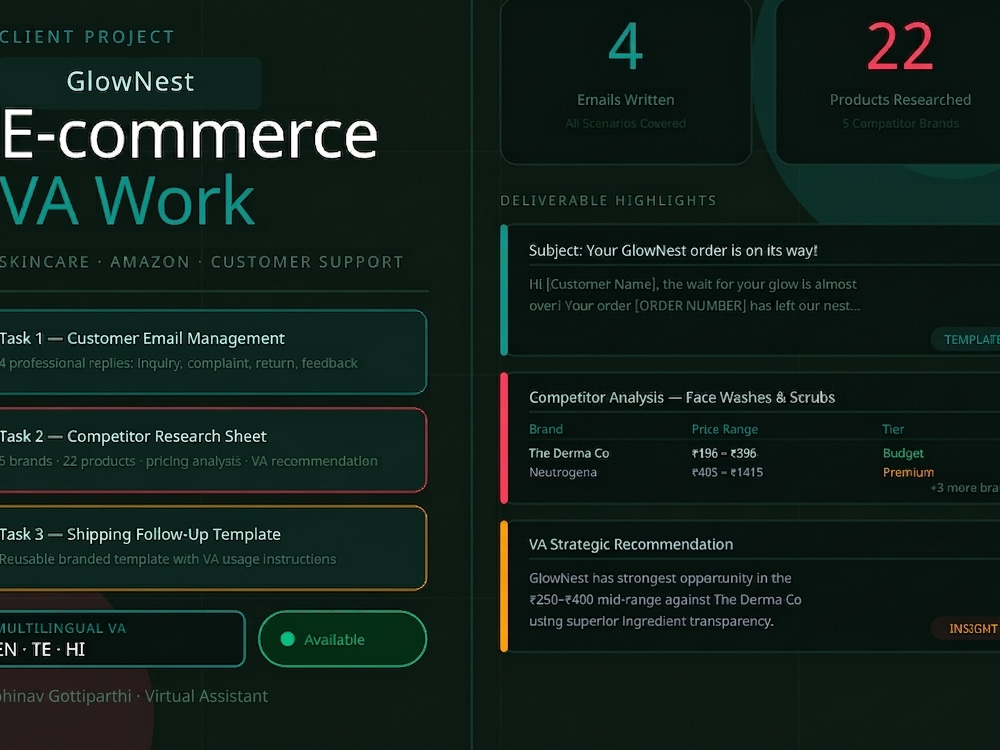This screenshot has width=1000, height=750.
Task: Click the 'Brand' column header
Action: 546,429
